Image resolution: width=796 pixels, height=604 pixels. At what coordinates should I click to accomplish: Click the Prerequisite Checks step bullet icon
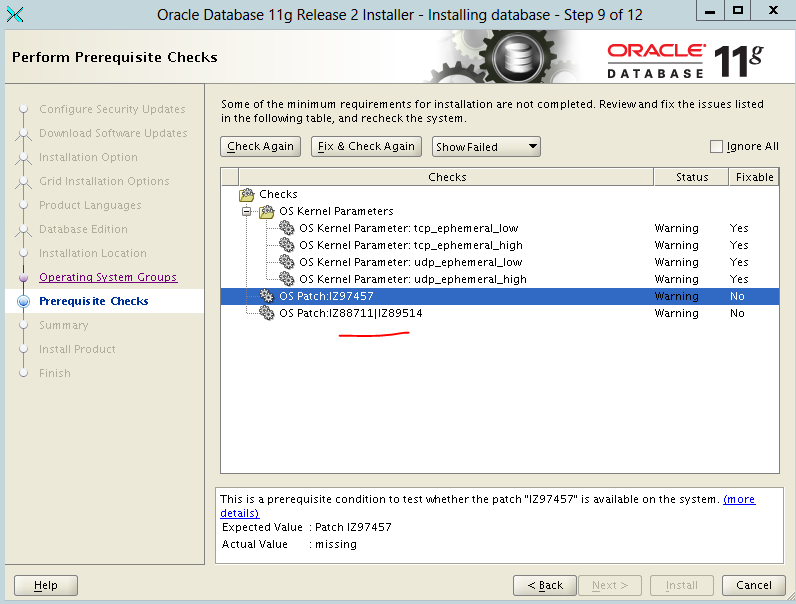click(23, 301)
